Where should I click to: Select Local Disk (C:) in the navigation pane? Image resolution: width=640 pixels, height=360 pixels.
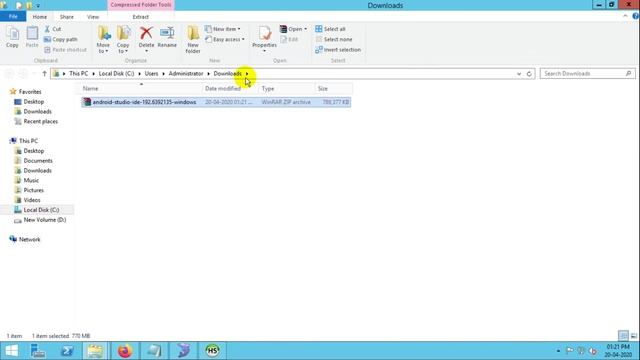click(41, 210)
